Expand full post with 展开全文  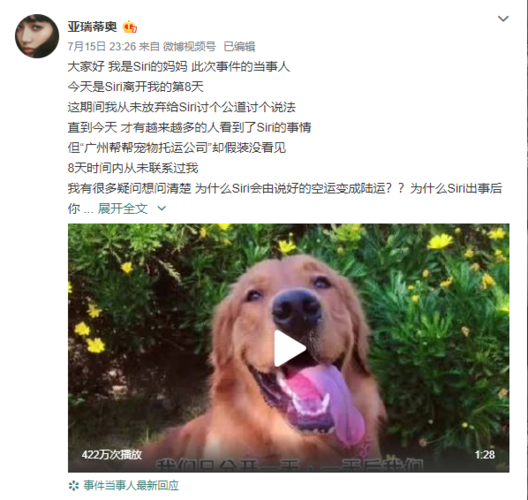(x=123, y=209)
